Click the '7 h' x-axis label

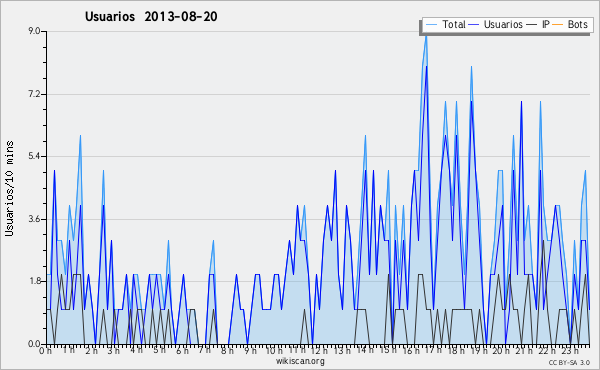(x=205, y=350)
